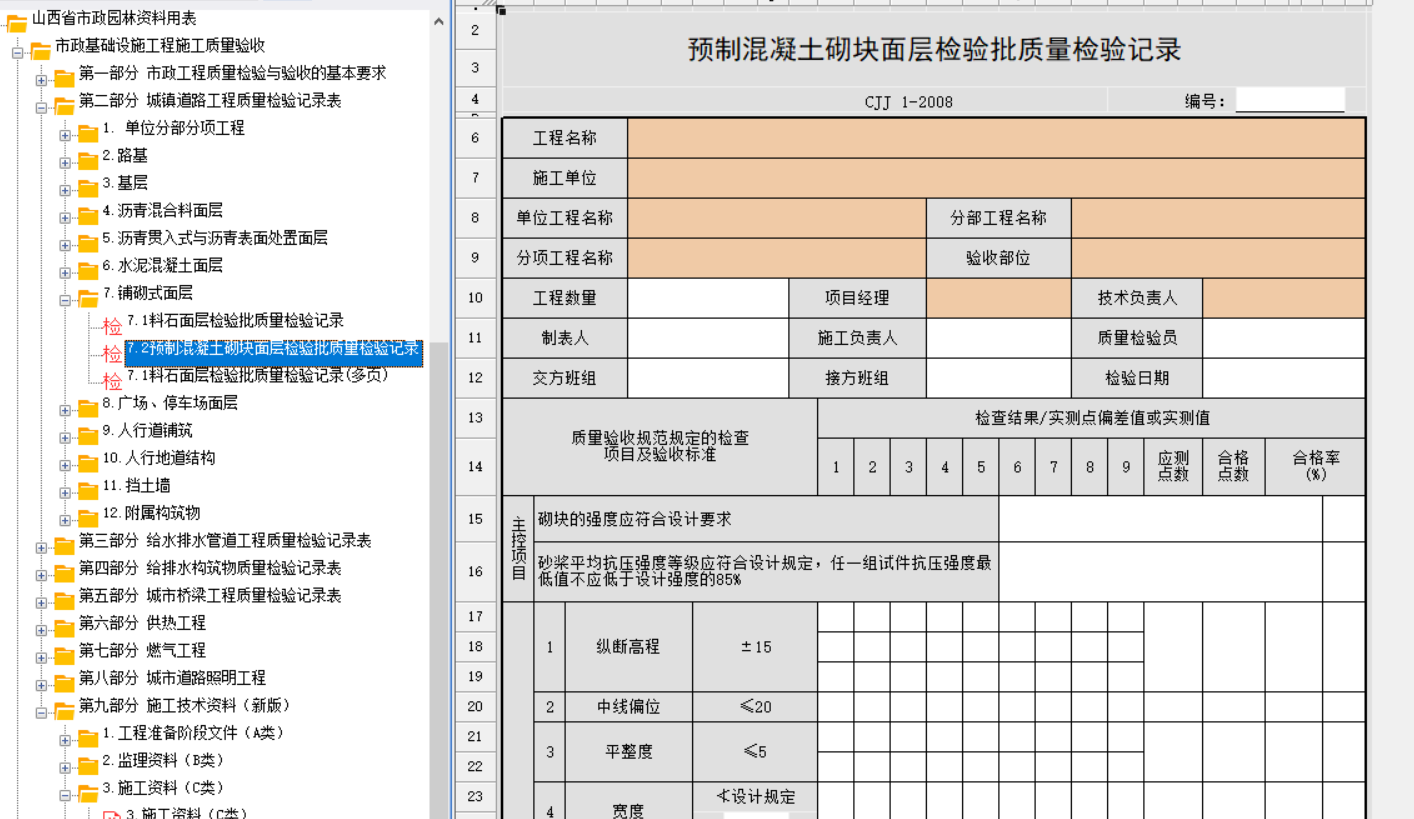Screen dimensions: 1414x819
Task: Click folder icon of 9.人行道铺筑
Action: (x=87, y=435)
